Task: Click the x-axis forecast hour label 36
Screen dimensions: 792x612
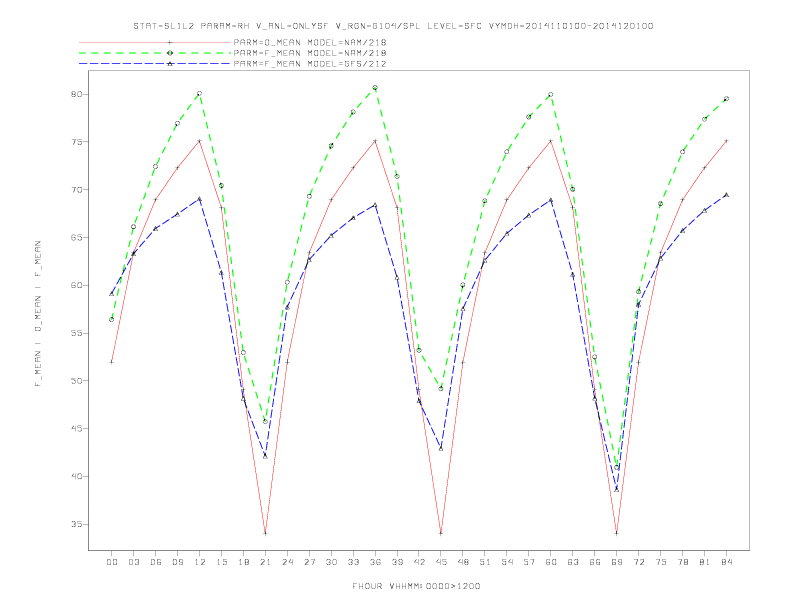Action: [375, 562]
